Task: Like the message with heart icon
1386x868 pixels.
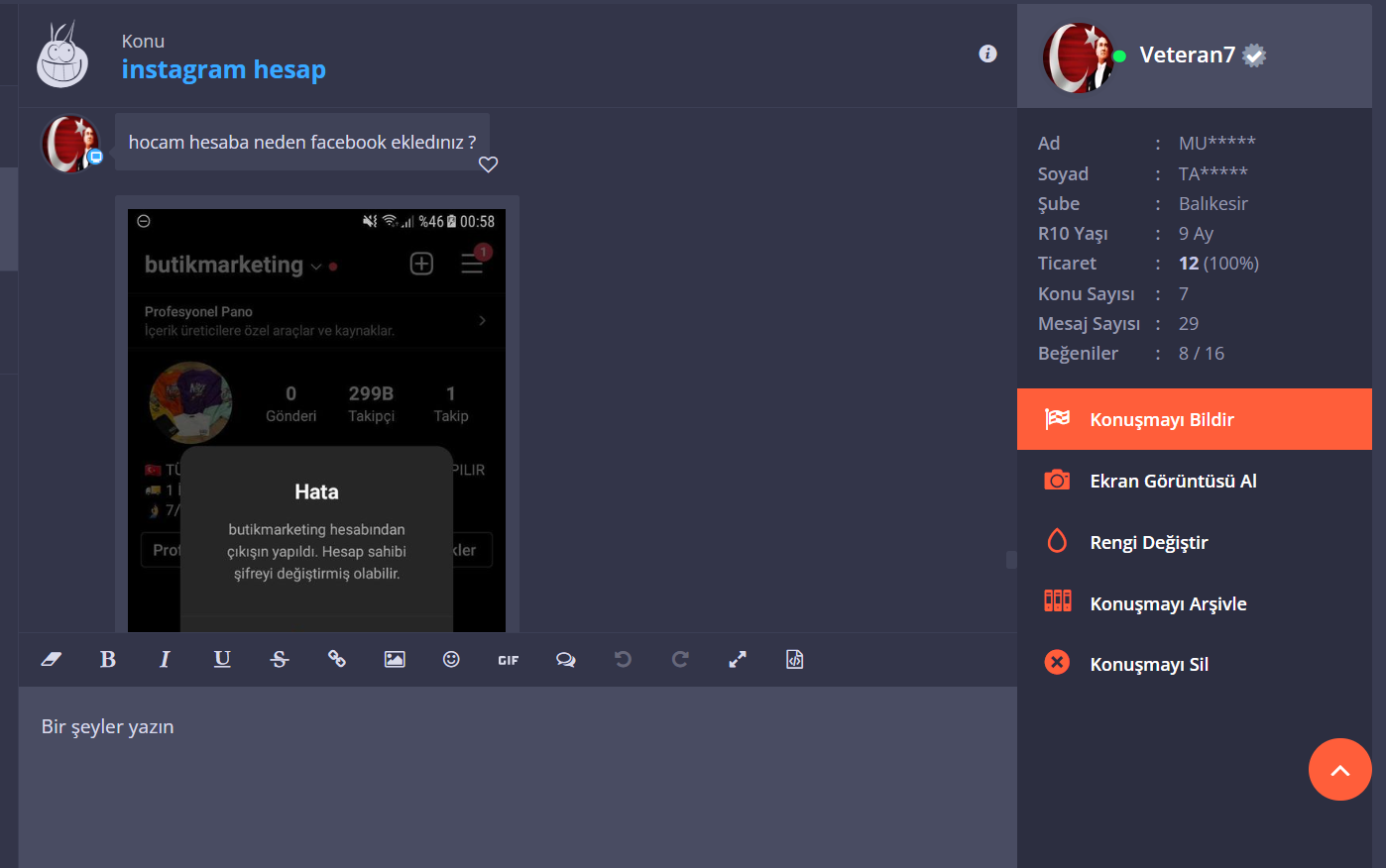Action: (x=488, y=164)
